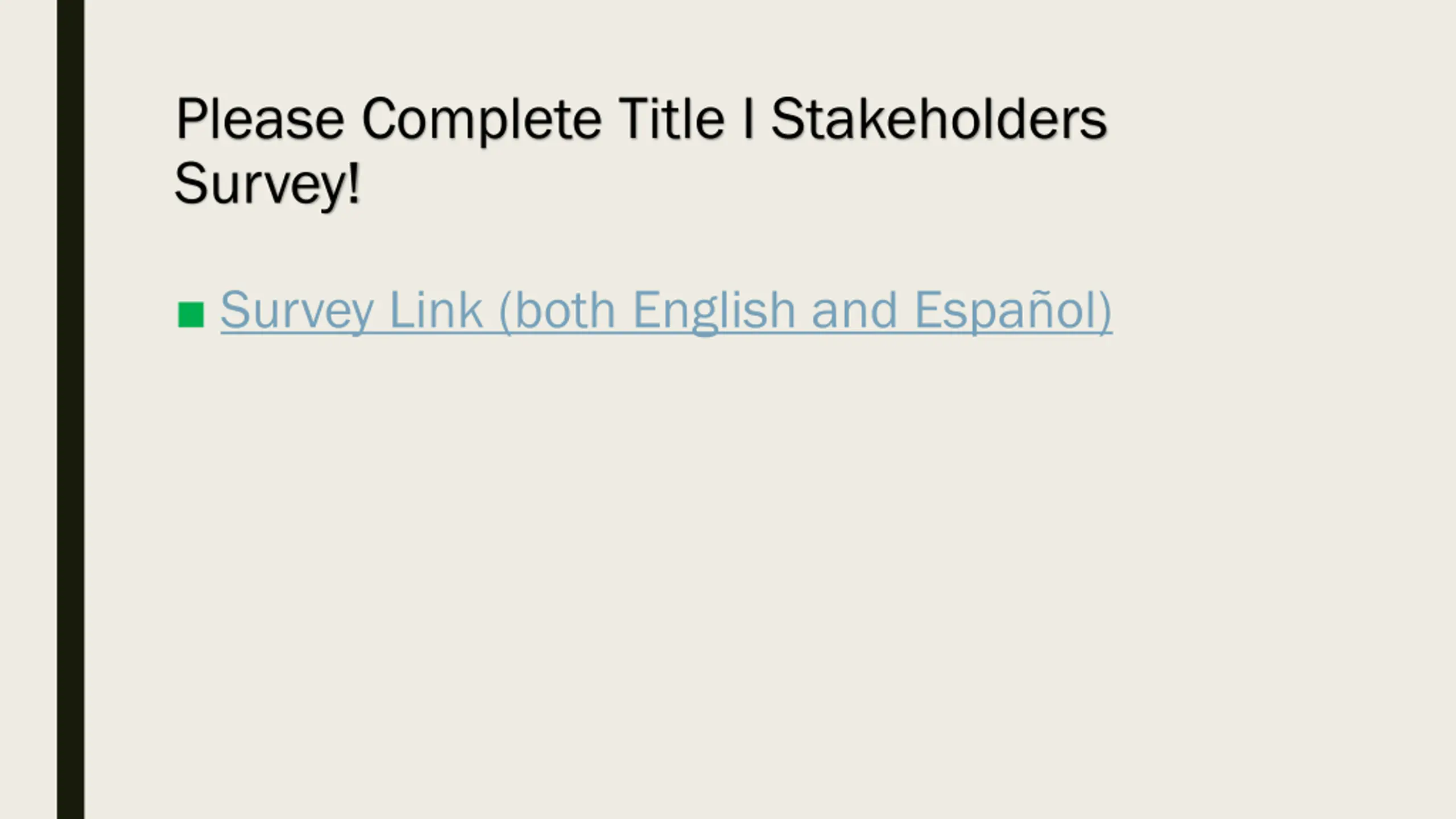
Task: Click "Title" in the slide heading
Action: coord(672,118)
